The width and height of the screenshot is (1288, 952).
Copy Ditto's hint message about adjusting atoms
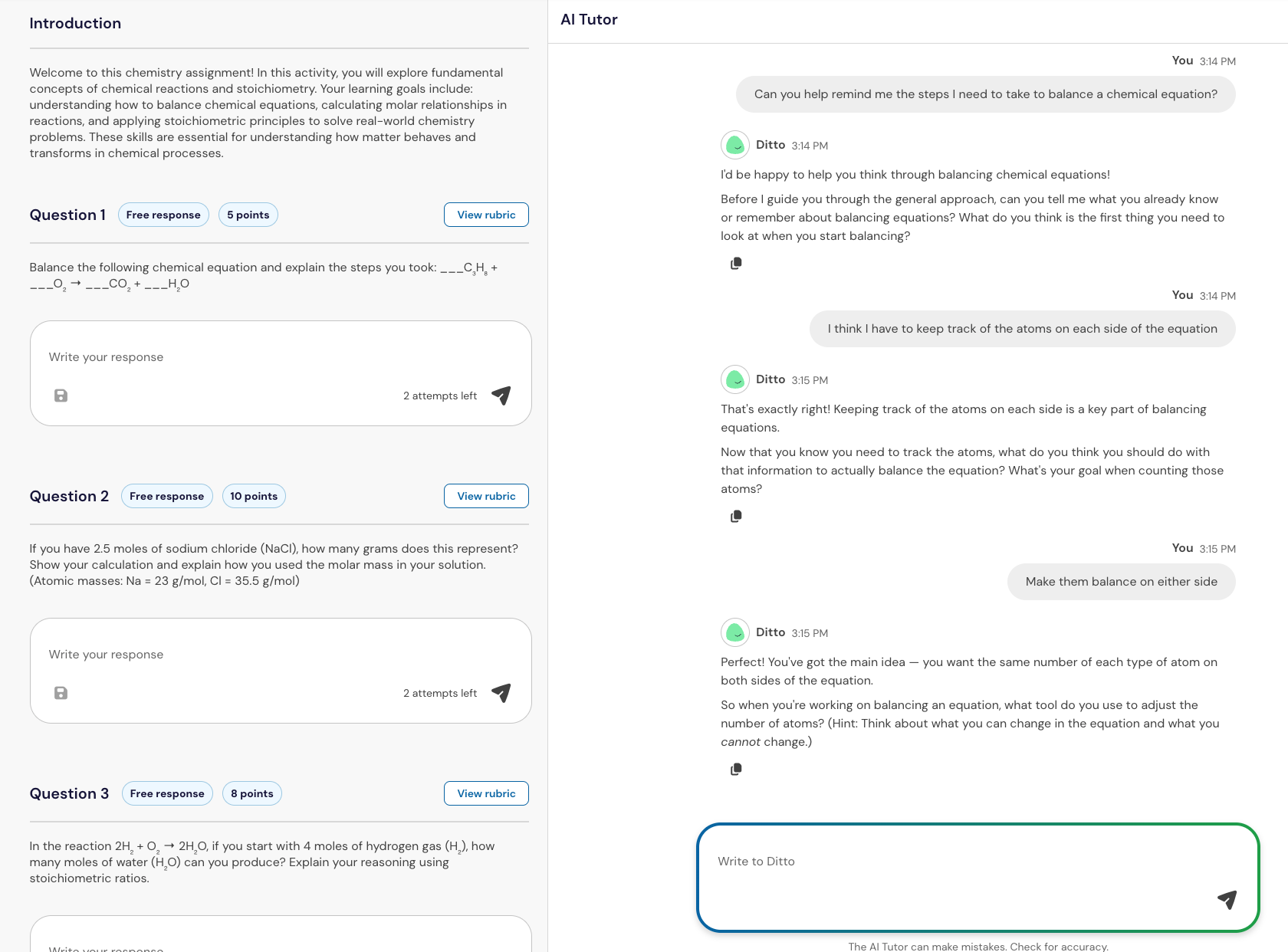pos(735,769)
